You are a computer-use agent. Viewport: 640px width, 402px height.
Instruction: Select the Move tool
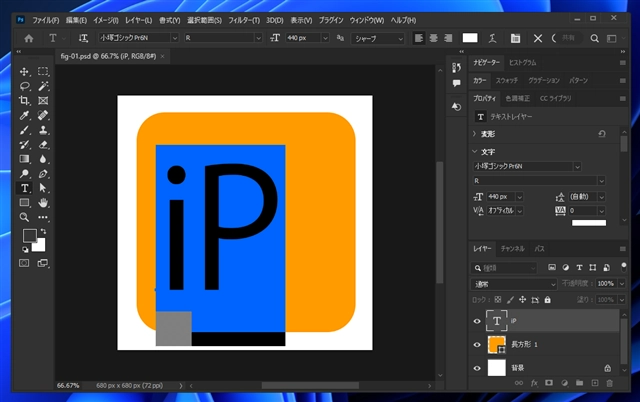coord(24,72)
